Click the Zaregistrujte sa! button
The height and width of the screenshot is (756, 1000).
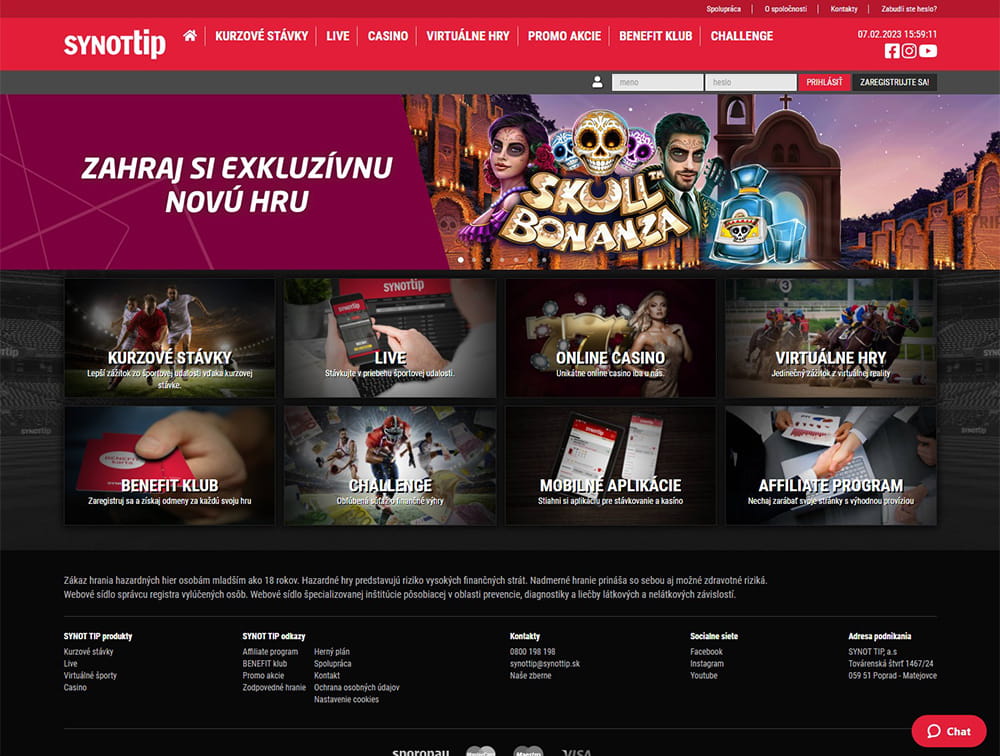pos(894,82)
